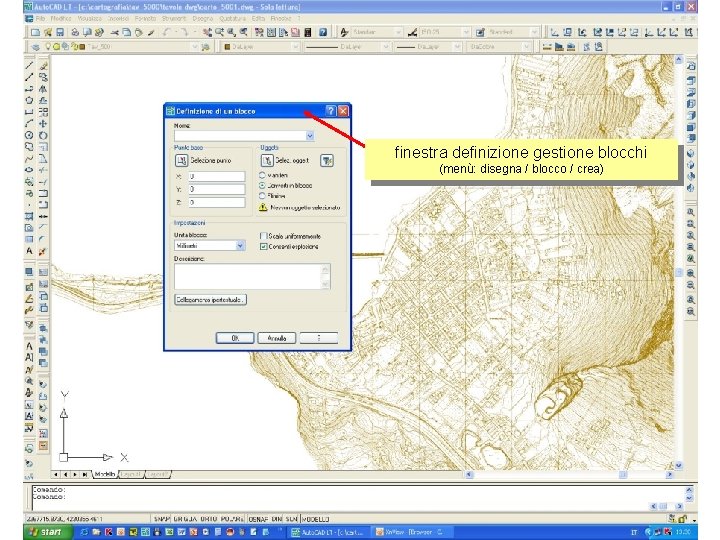Click the Dimension Style icon
This screenshot has width=720, height=540.
(x=412, y=32)
